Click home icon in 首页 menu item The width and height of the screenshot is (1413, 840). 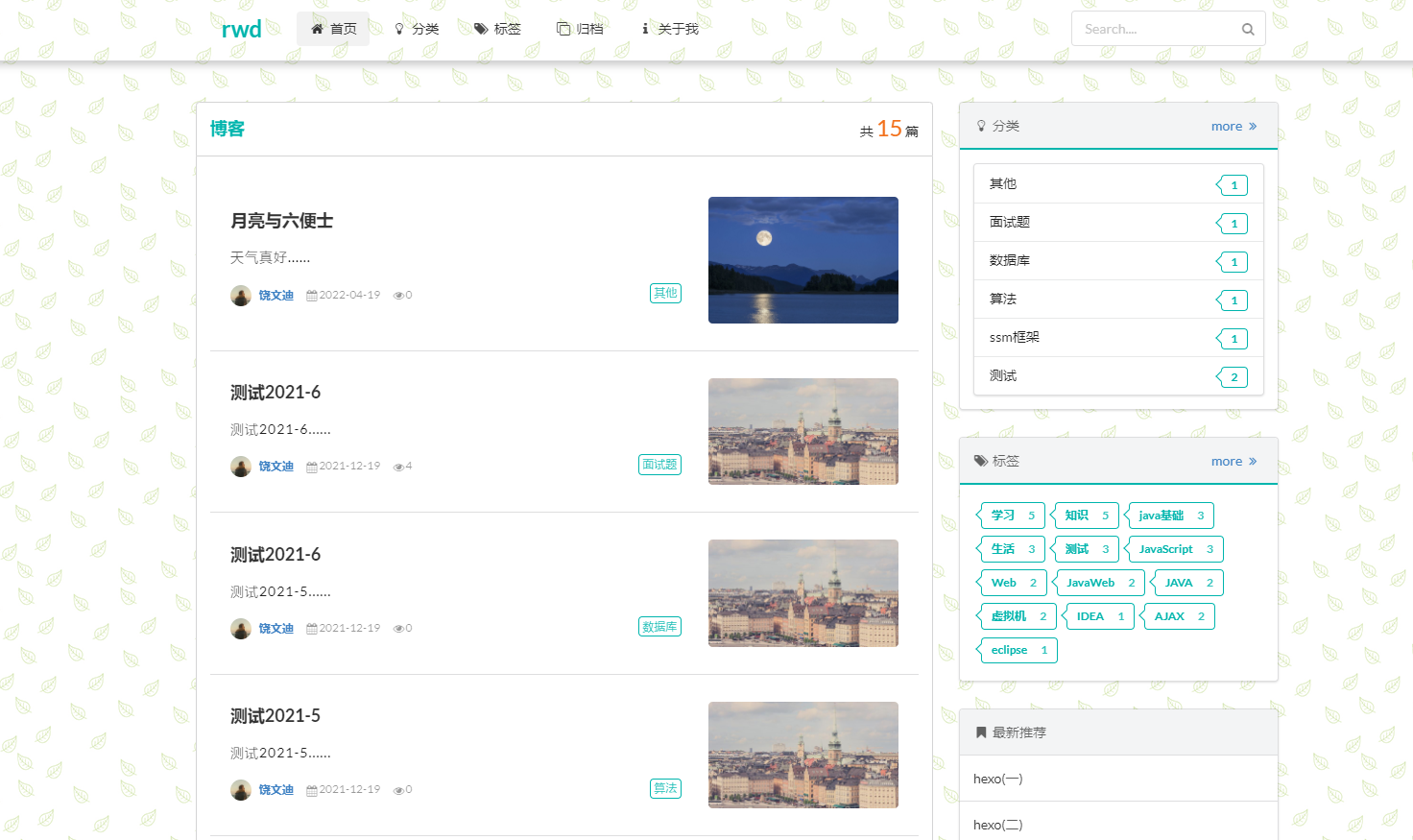317,29
